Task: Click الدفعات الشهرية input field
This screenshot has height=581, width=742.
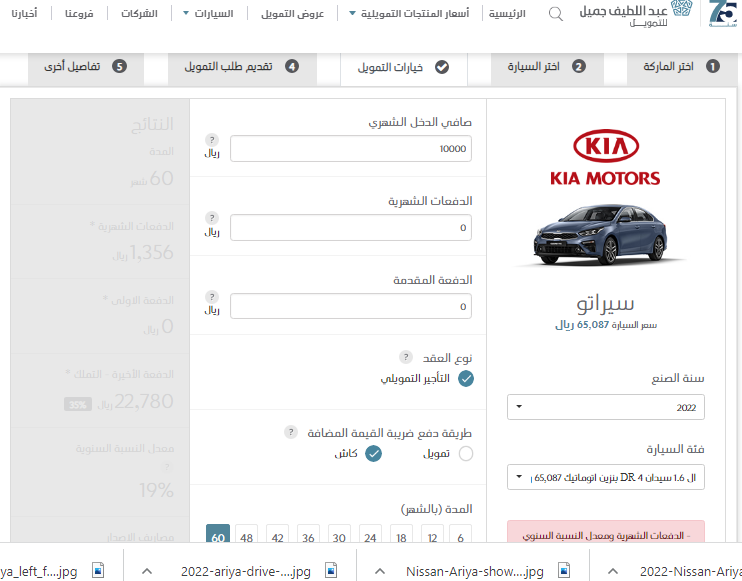Action: click(x=351, y=228)
